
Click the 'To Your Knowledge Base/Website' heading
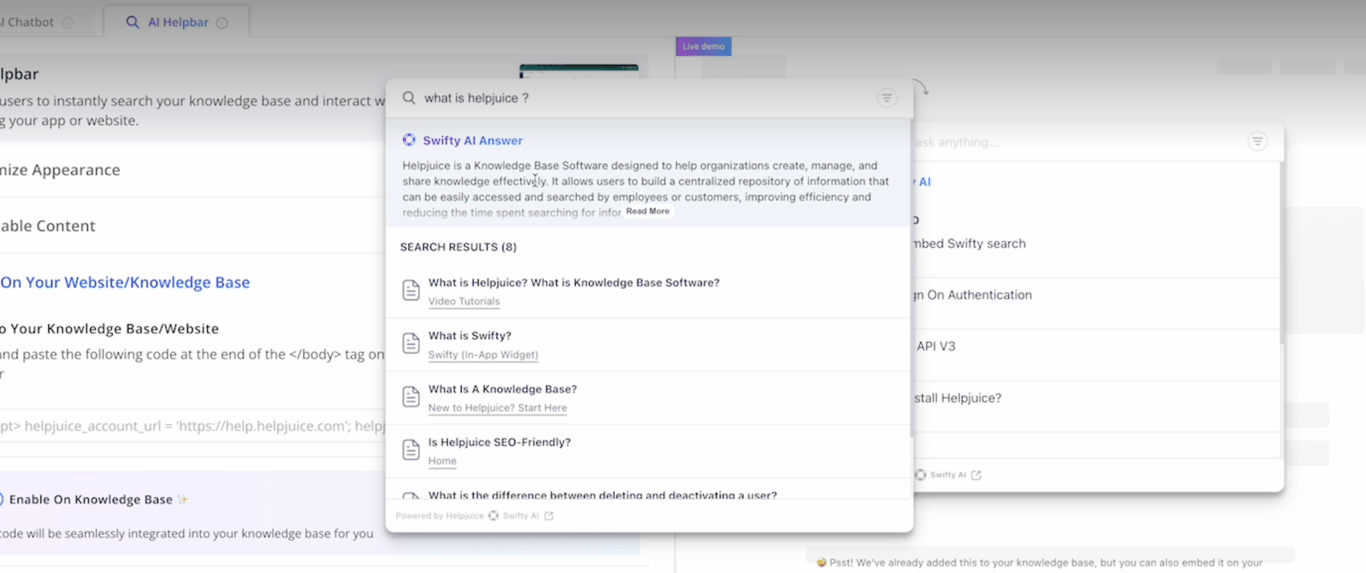click(109, 328)
